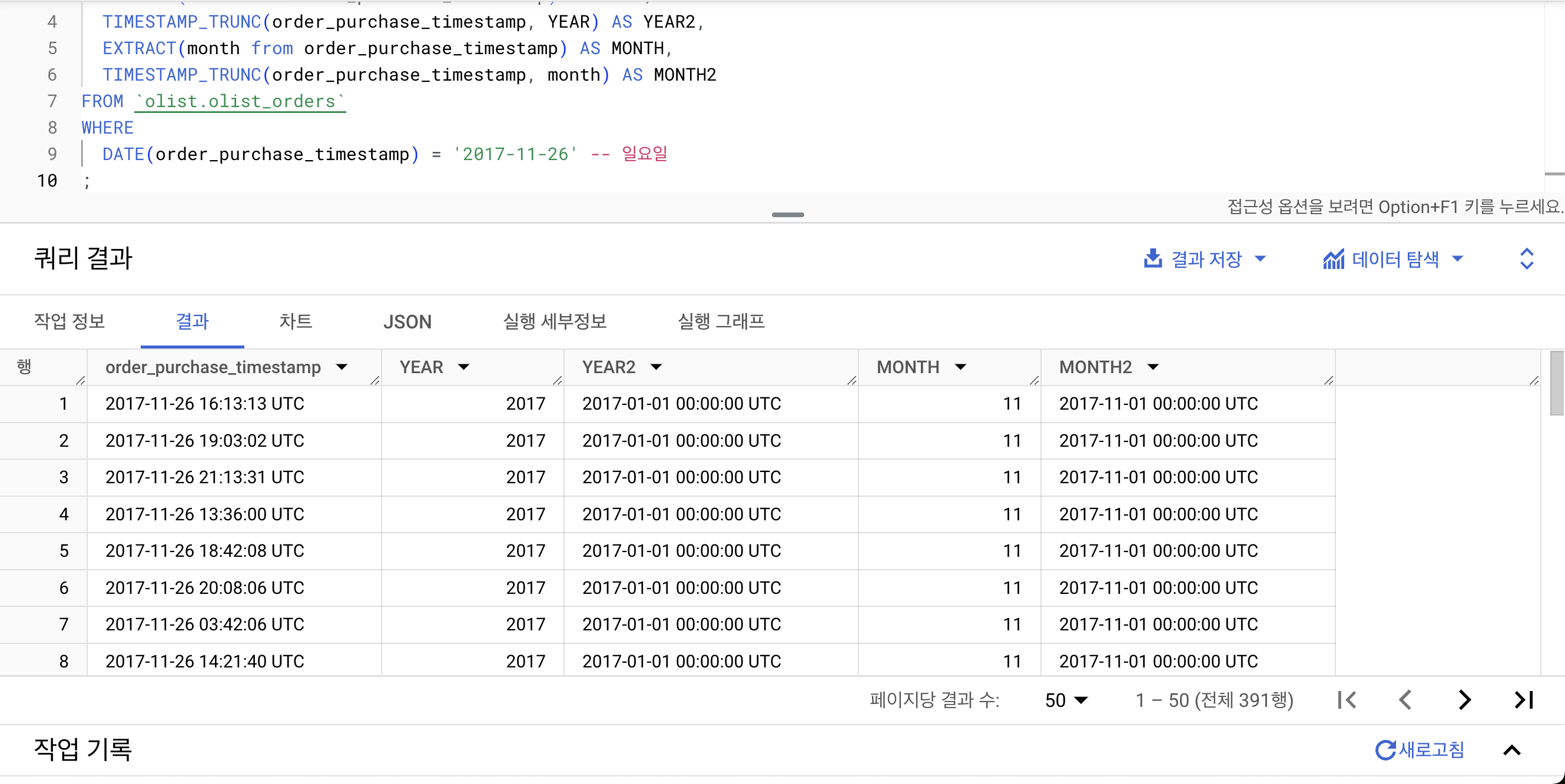Go to the previous results page
Screen dimensions: 1565x784
[x=1405, y=700]
